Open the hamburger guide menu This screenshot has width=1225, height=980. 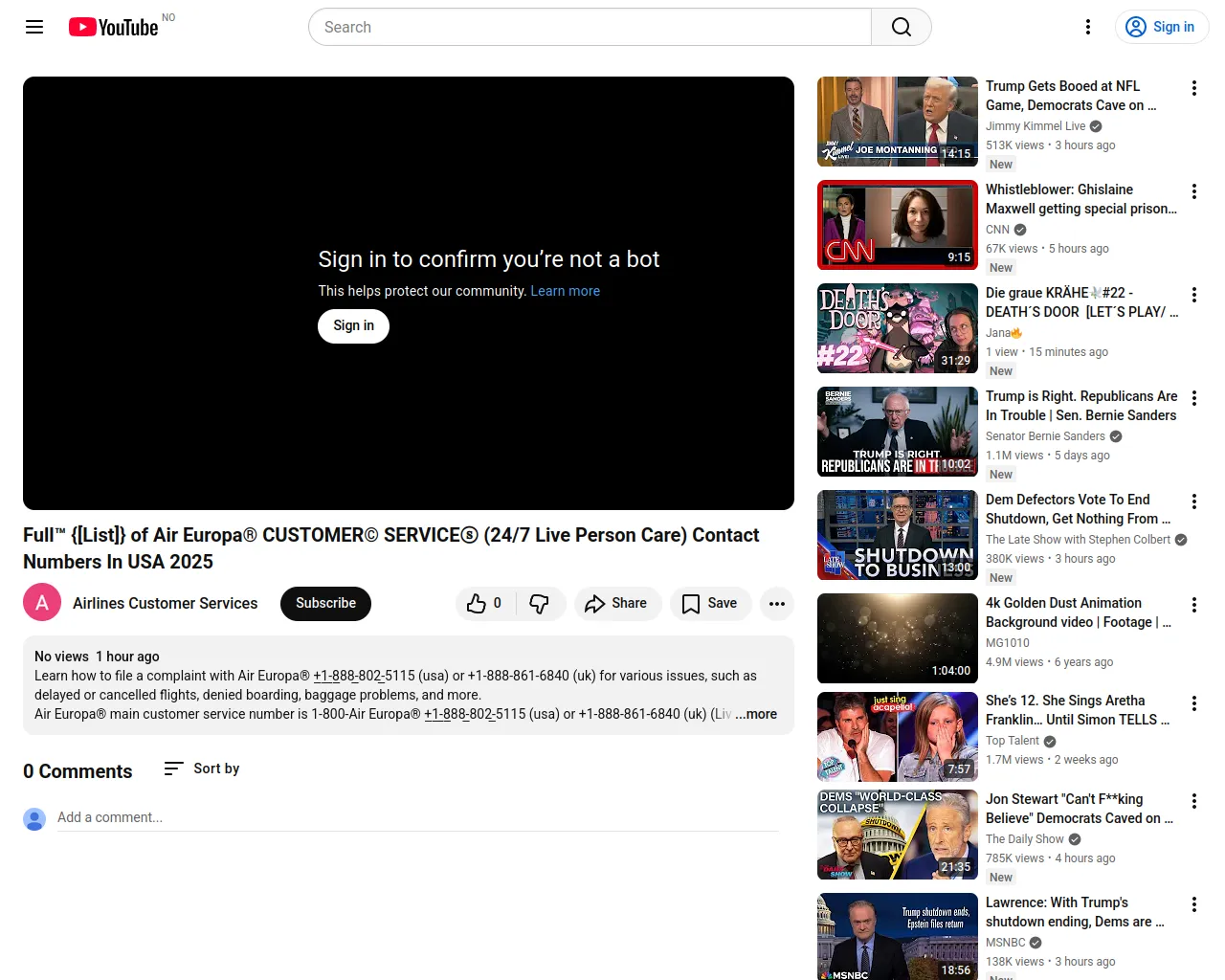click(x=34, y=27)
